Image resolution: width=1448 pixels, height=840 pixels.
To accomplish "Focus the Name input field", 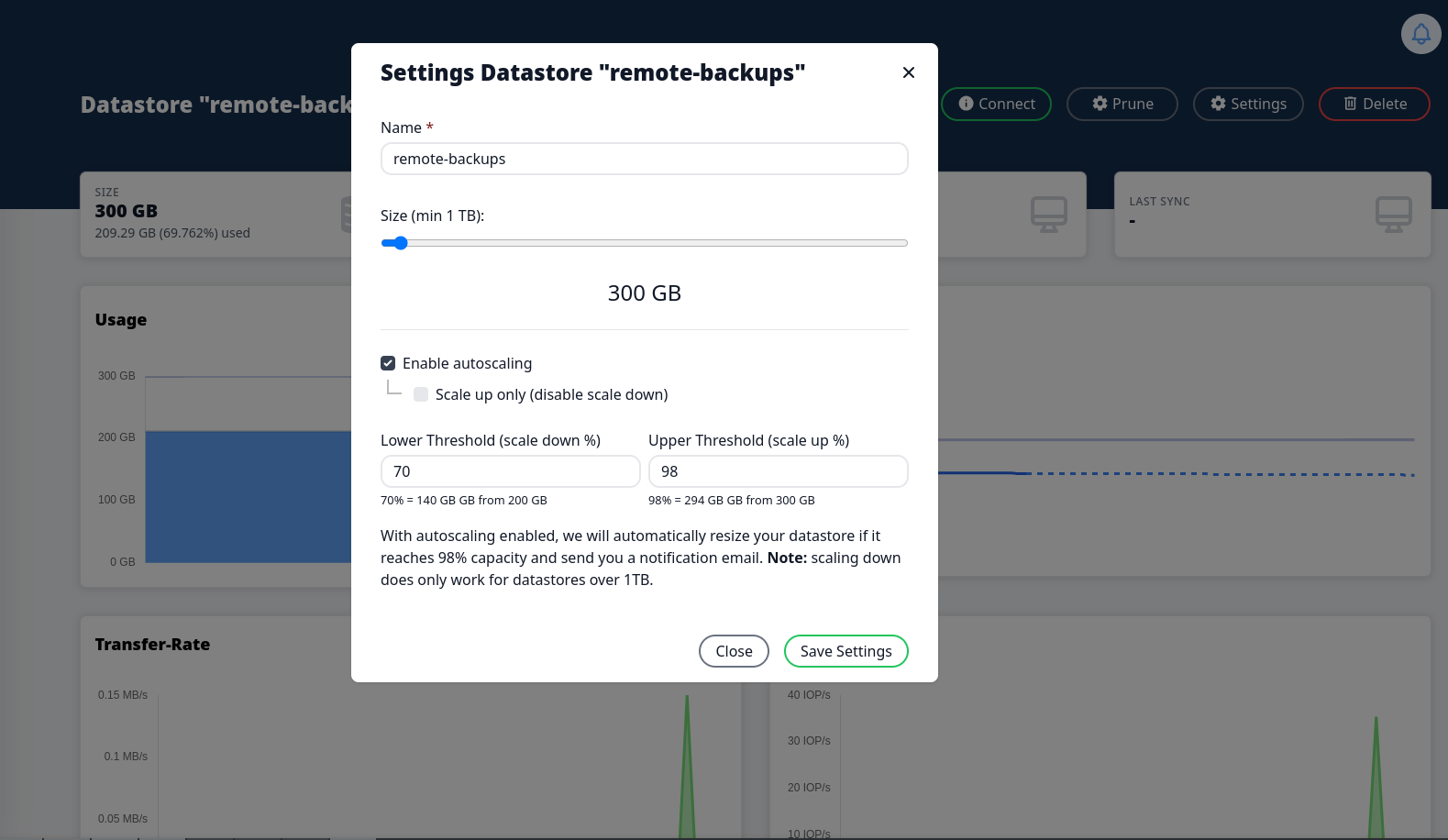I will tap(644, 159).
